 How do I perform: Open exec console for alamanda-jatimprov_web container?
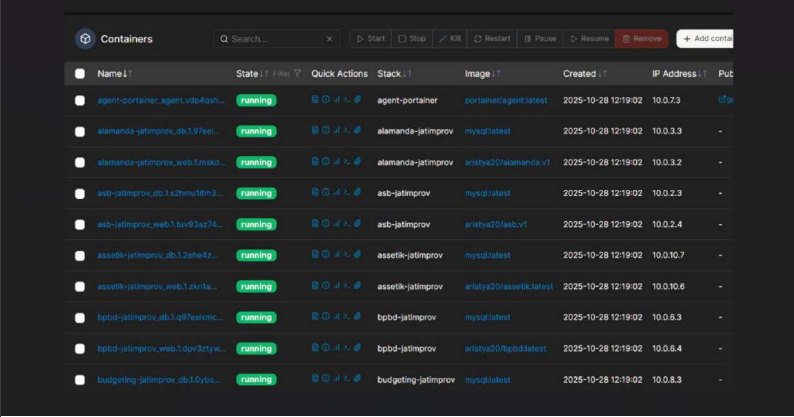(347, 161)
